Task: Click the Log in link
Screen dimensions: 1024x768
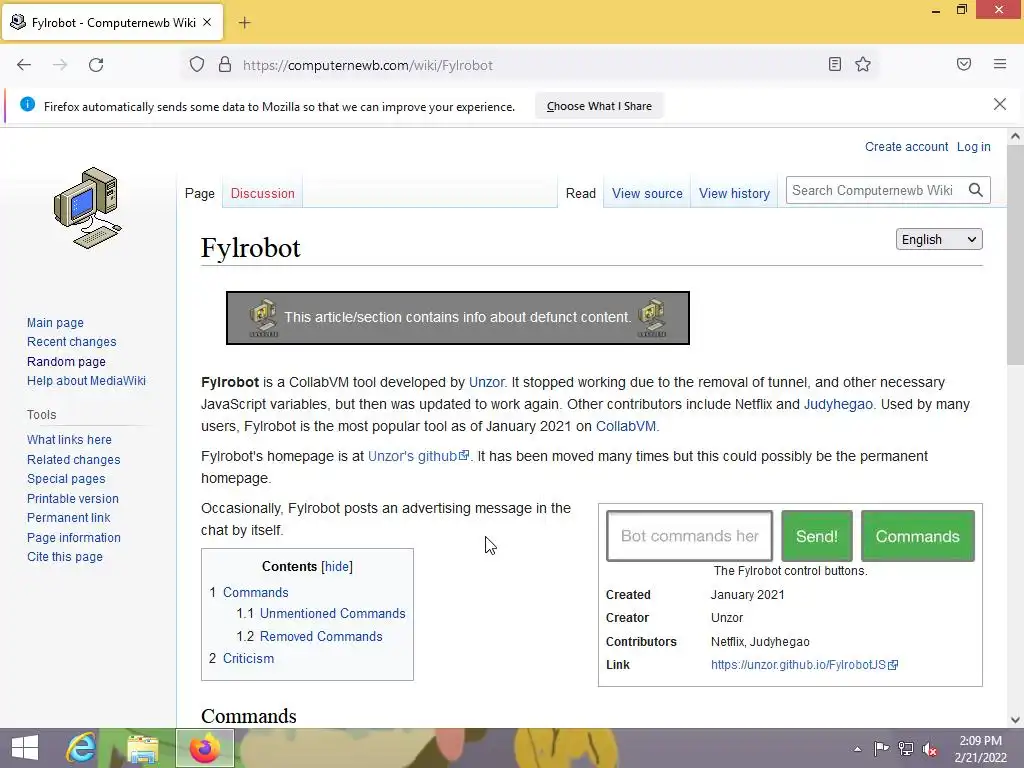Action: [974, 146]
